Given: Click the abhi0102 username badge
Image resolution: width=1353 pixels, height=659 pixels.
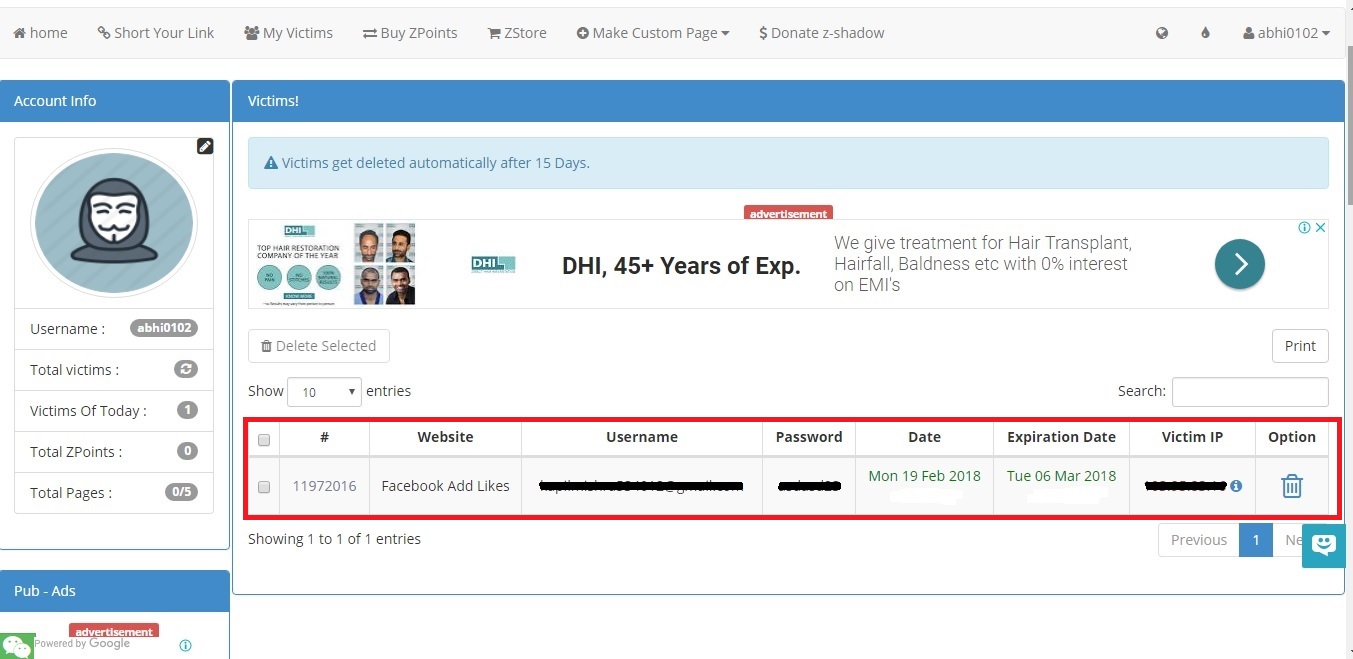Looking at the screenshot, I should point(164,328).
